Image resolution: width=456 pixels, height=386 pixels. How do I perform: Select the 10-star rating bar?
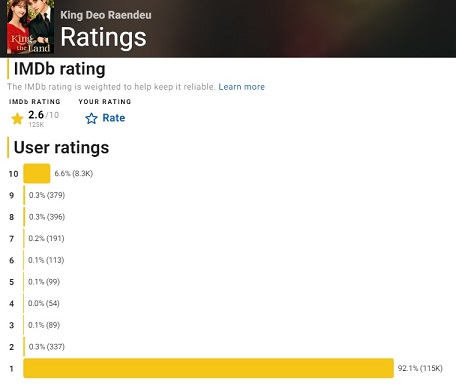coord(37,173)
